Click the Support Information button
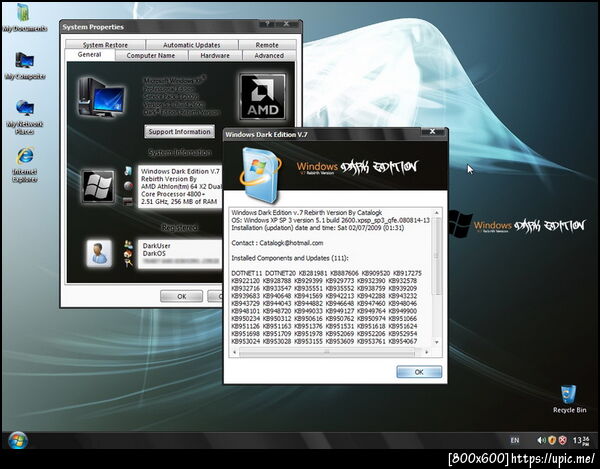 click(x=179, y=132)
